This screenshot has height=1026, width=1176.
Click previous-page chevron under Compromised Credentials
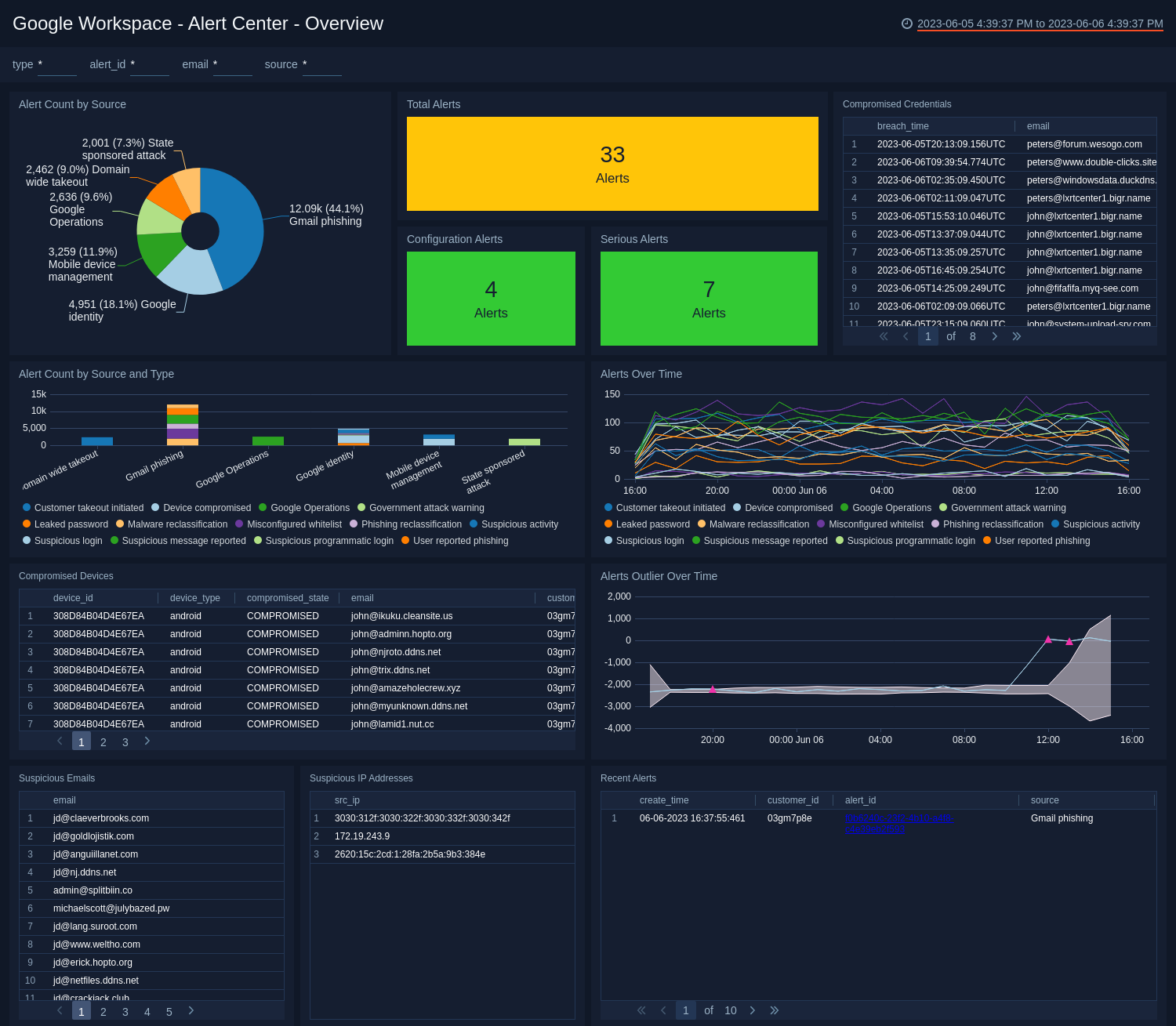click(906, 336)
